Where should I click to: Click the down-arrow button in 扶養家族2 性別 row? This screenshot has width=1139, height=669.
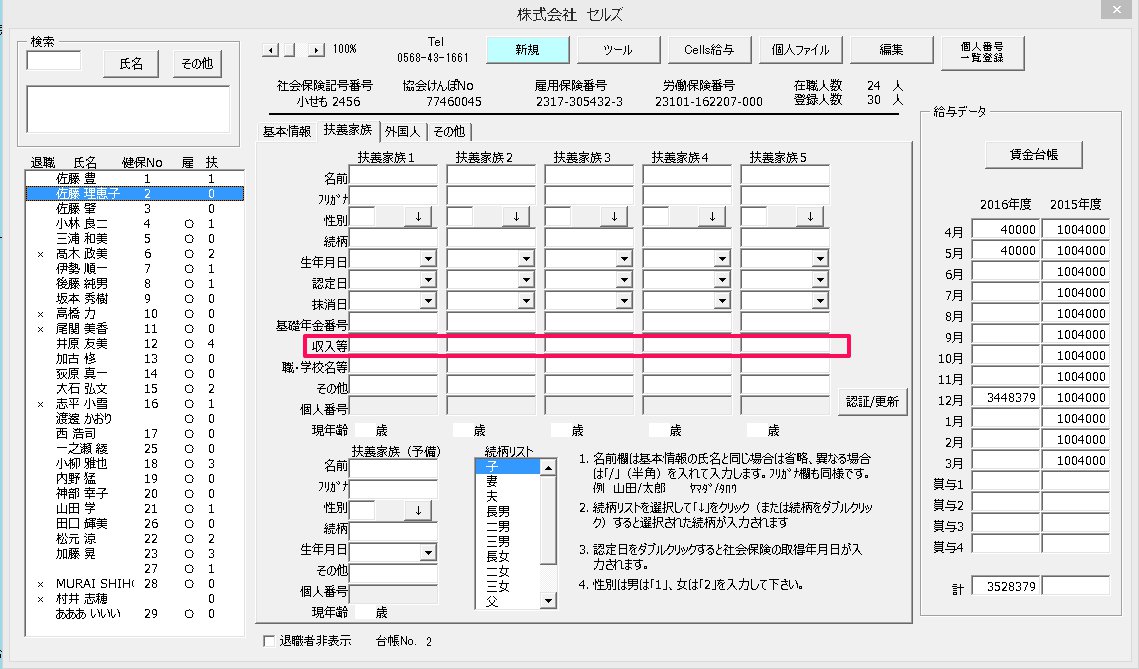516,216
